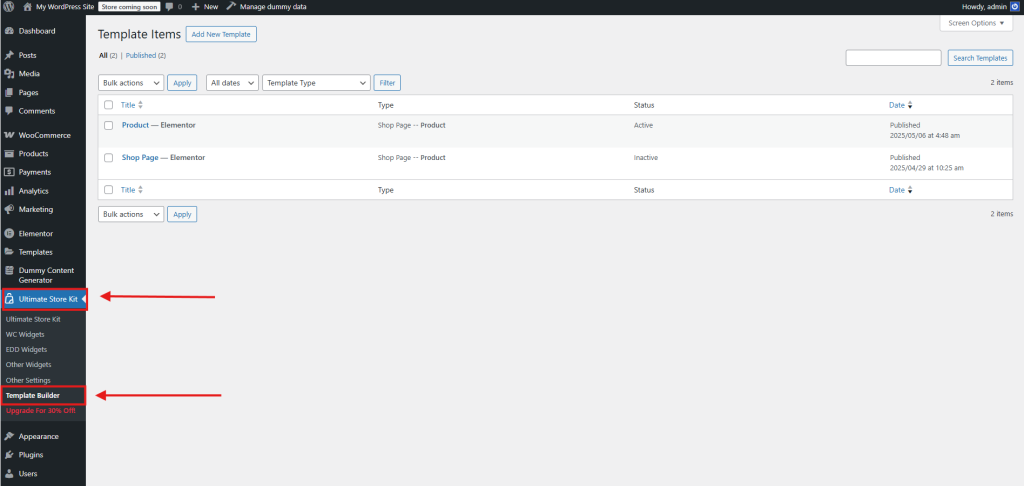Screen dimensions: 1024x486
Task: Click the Pages sidebar icon
Action: point(9,93)
